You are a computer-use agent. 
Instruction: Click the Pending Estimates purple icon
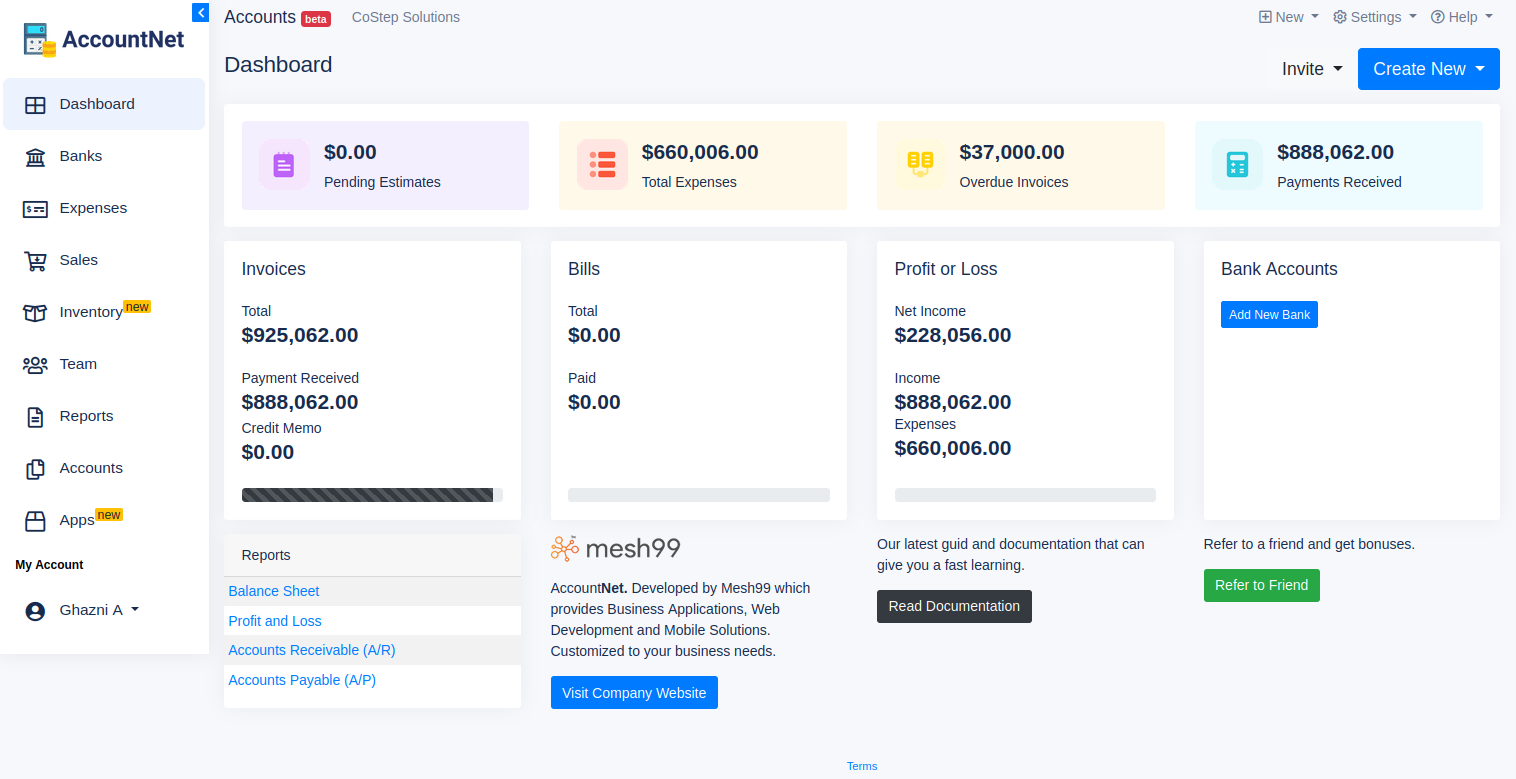tap(283, 164)
